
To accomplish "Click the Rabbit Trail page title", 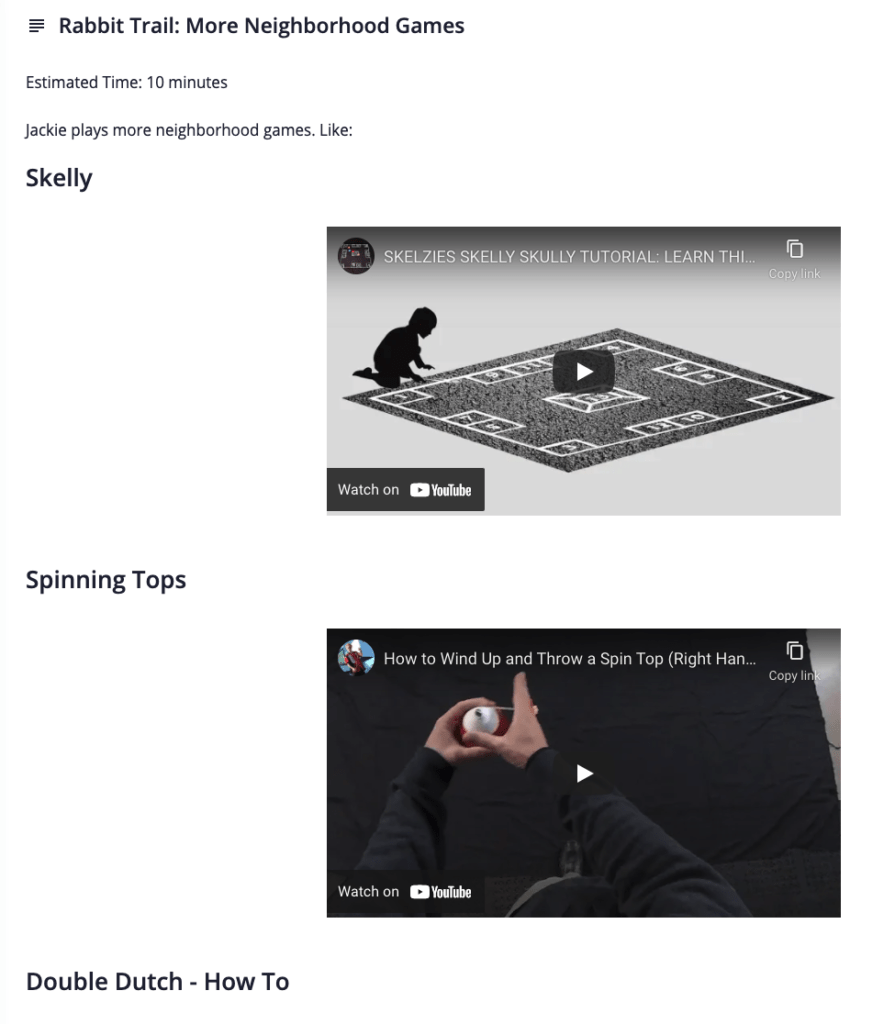I will (x=261, y=25).
